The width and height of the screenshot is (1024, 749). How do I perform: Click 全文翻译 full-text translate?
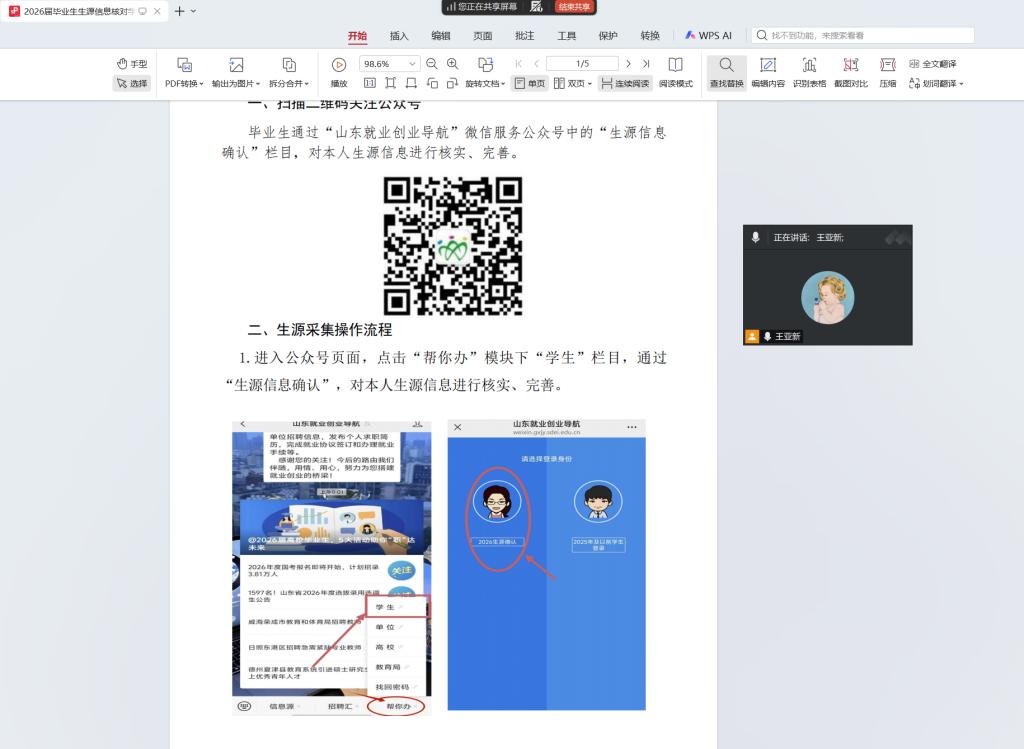coord(933,63)
